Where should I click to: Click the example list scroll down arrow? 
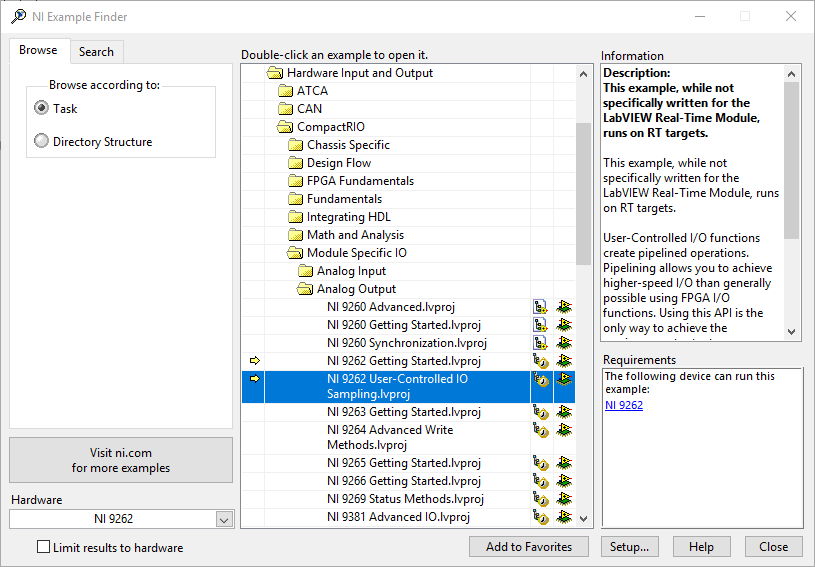(x=583, y=519)
